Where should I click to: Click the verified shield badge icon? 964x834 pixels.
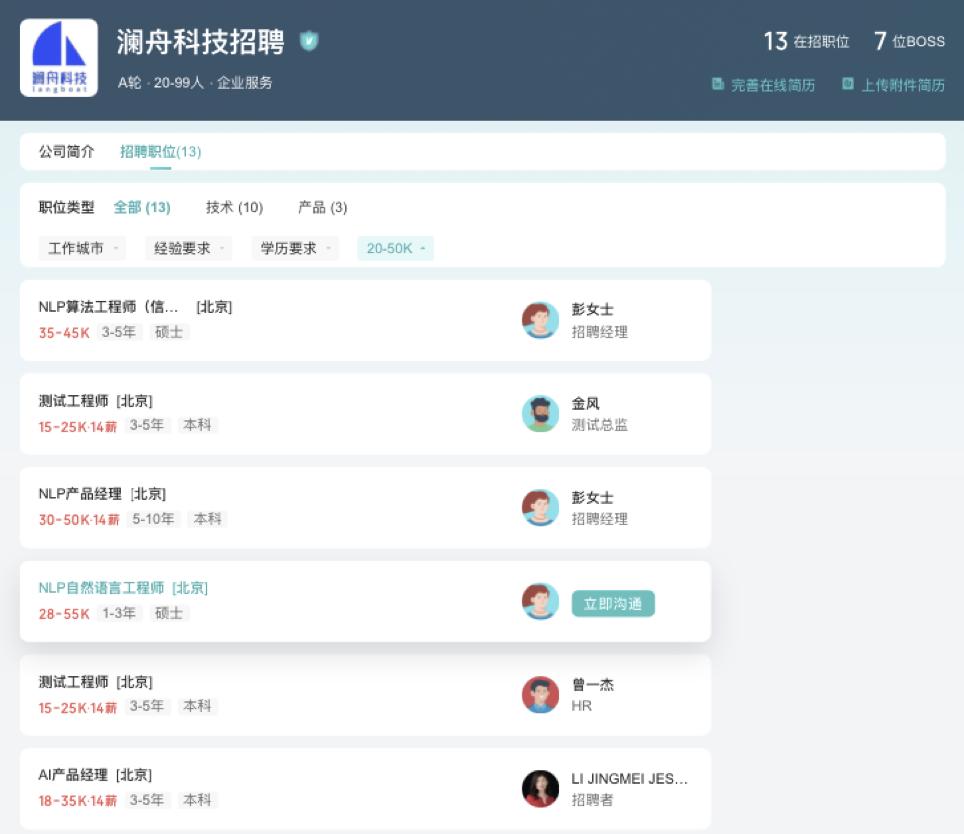click(309, 41)
